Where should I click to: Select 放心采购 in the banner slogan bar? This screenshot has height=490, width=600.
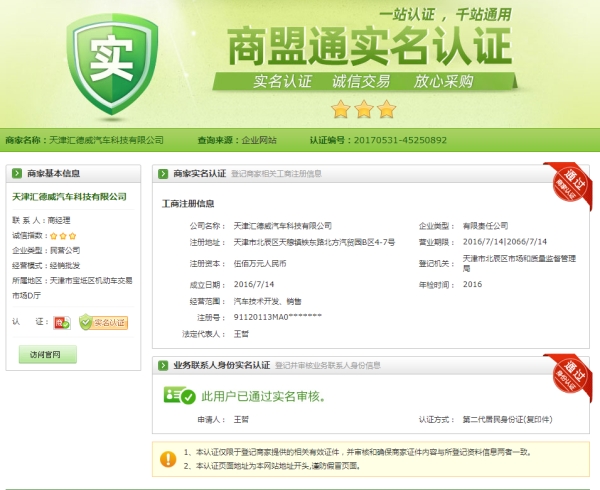pyautogui.click(x=442, y=81)
